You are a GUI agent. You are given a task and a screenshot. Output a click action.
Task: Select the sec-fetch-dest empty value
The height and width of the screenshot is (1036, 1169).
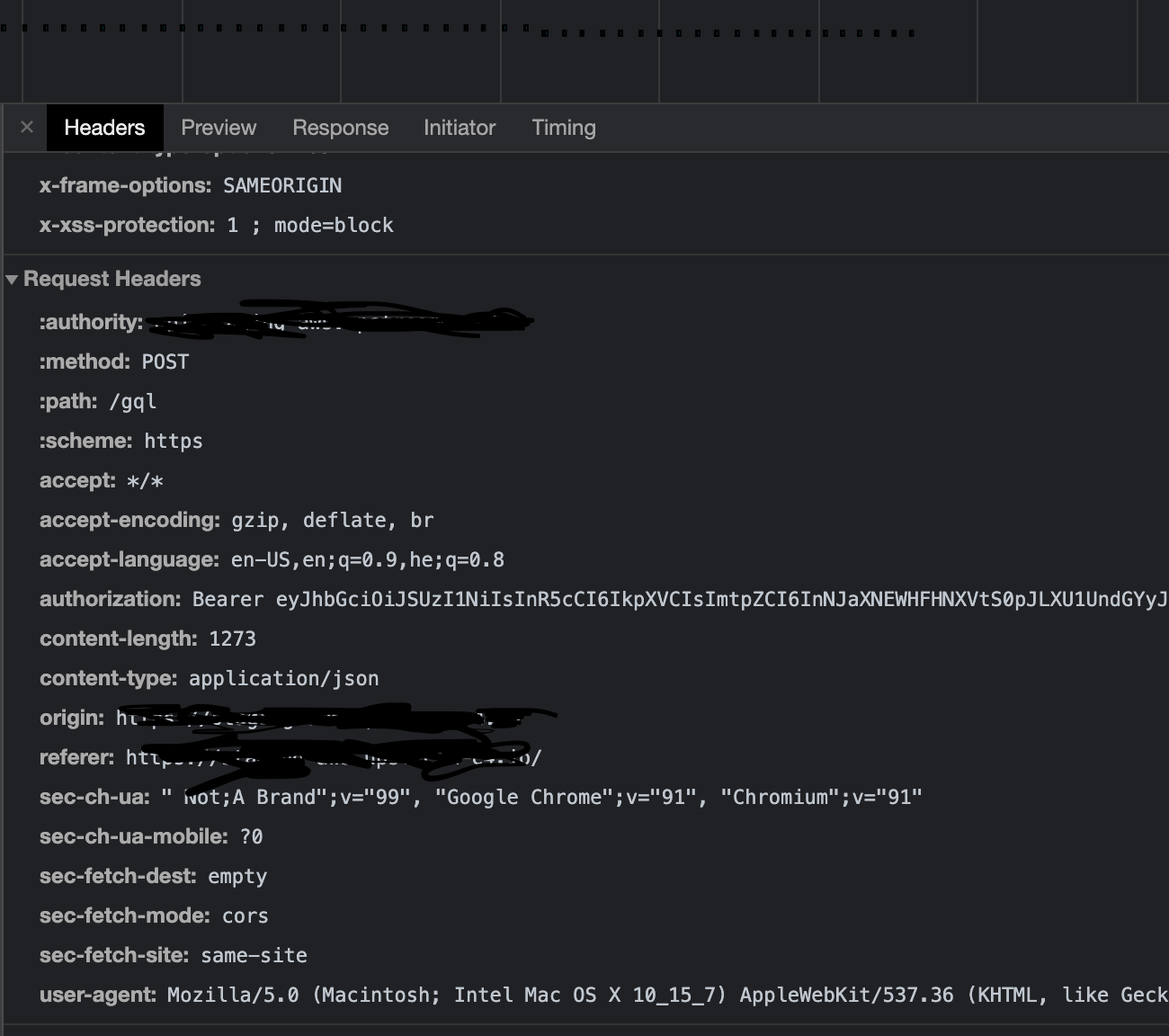coord(237,877)
